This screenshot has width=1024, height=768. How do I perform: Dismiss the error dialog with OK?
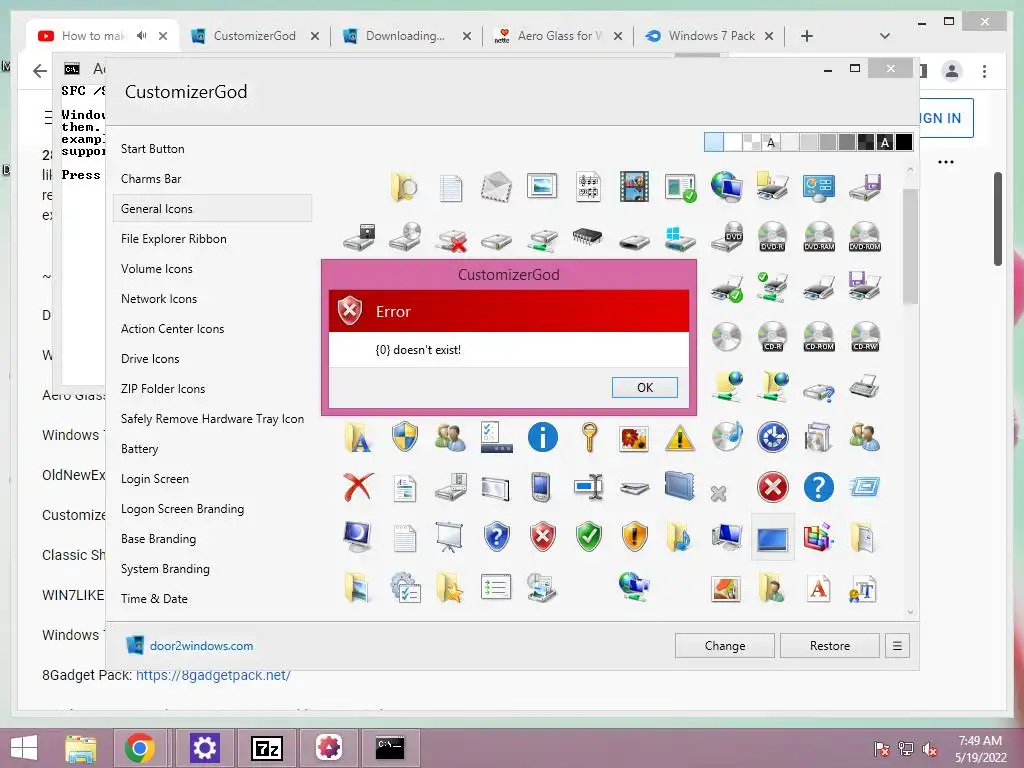click(x=645, y=387)
